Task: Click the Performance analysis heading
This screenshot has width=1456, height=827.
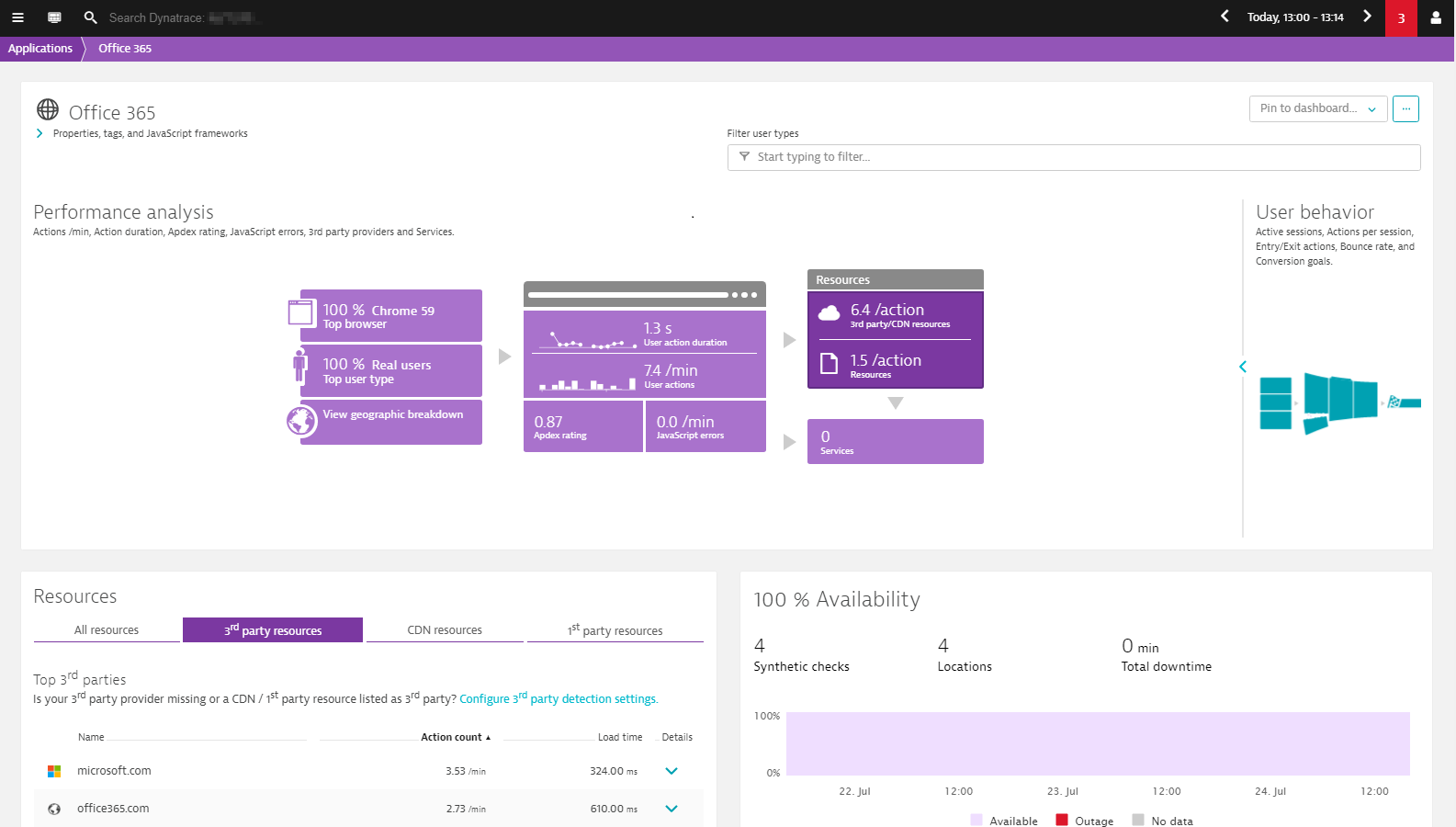Action: pos(123,212)
